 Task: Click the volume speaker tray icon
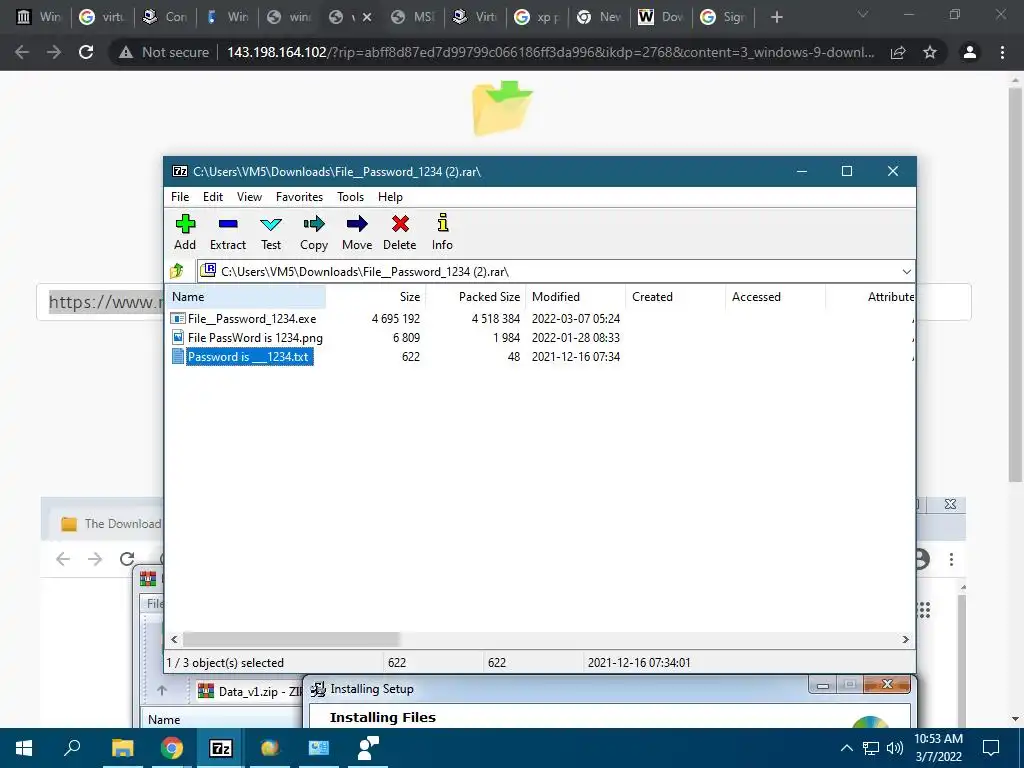[x=895, y=748]
